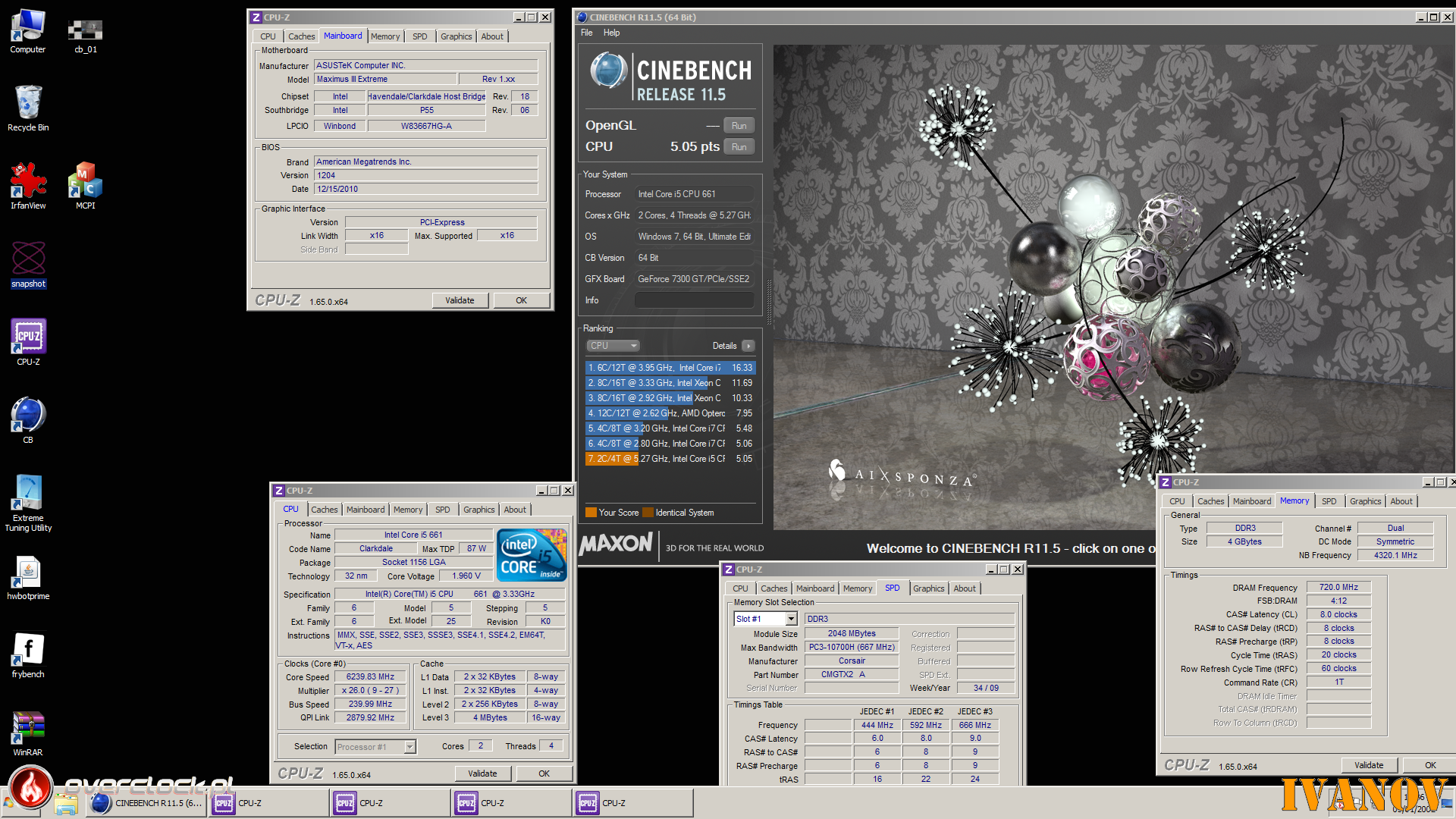This screenshot has height=819, width=1456.
Task: Open the ranking CPU dropdown
Action: click(x=613, y=346)
